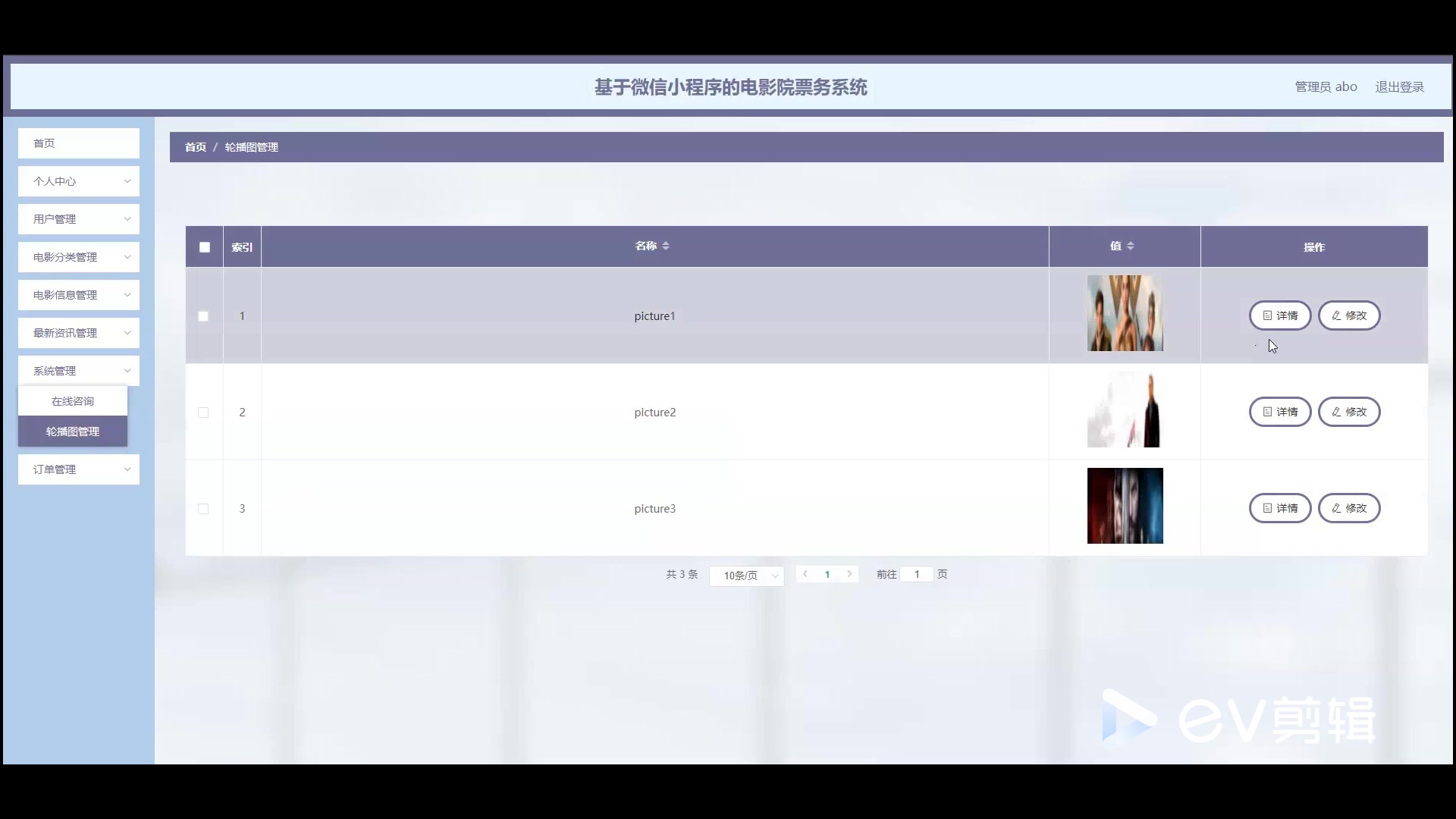1456x819 pixels.
Task: Click the sort arrows beside 名称 column
Action: (x=665, y=246)
